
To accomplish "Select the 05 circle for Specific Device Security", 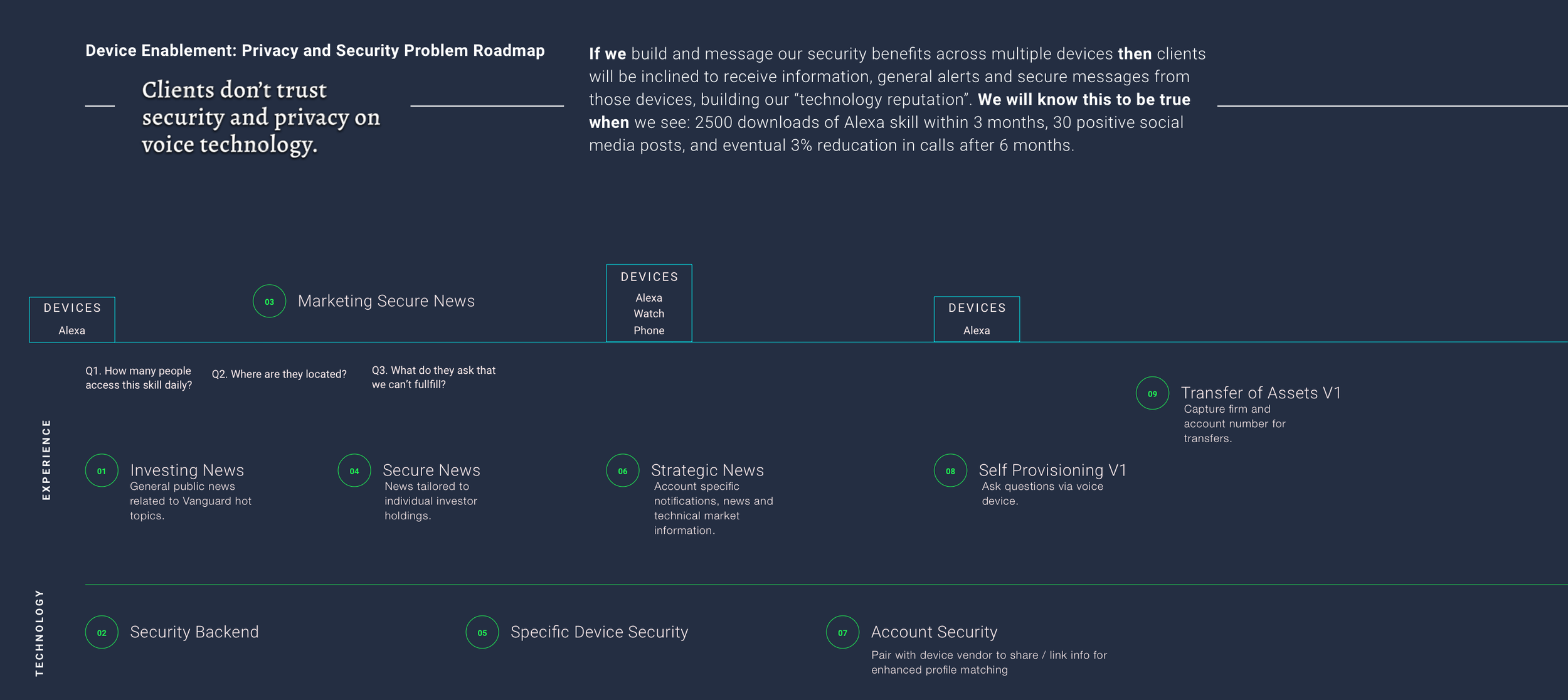I will point(482,632).
